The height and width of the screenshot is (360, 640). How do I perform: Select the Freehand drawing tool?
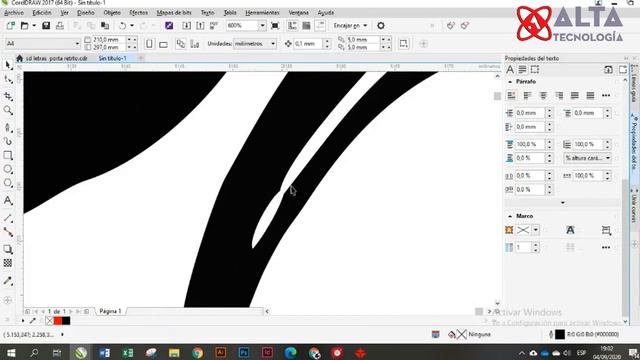click(x=8, y=127)
